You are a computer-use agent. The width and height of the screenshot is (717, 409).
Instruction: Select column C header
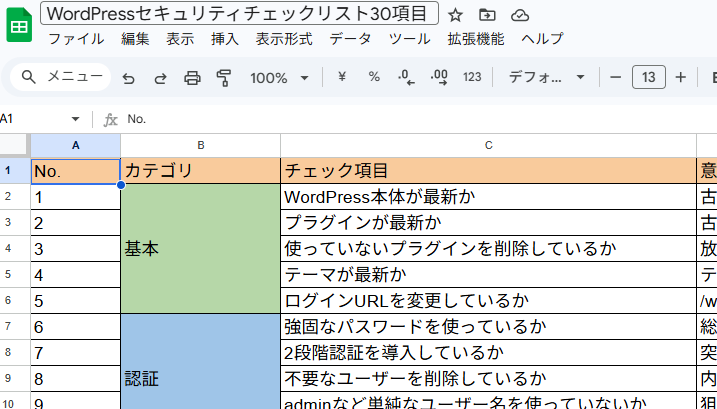point(488,145)
